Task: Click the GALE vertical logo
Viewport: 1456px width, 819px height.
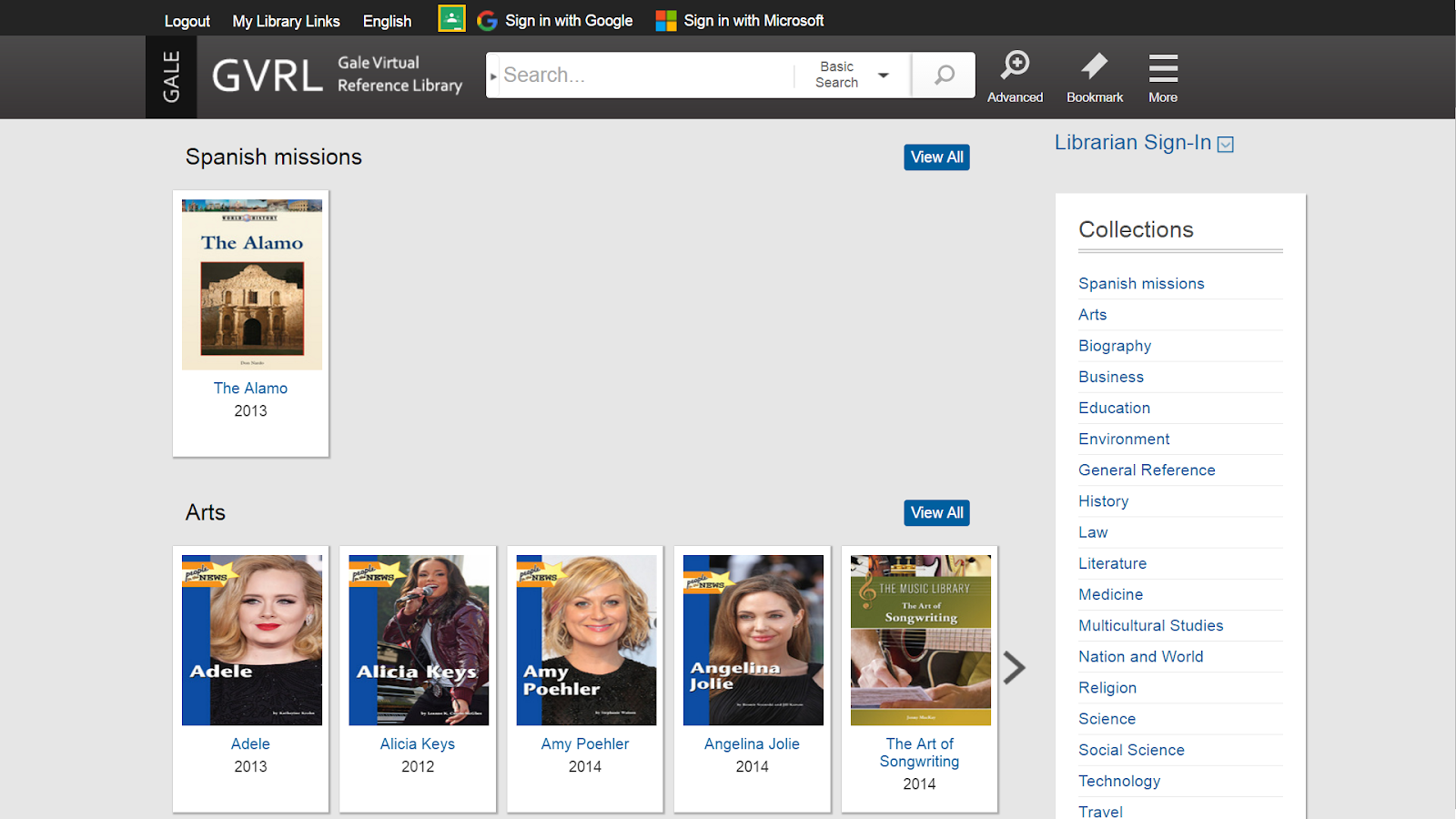Action: pyautogui.click(x=171, y=77)
